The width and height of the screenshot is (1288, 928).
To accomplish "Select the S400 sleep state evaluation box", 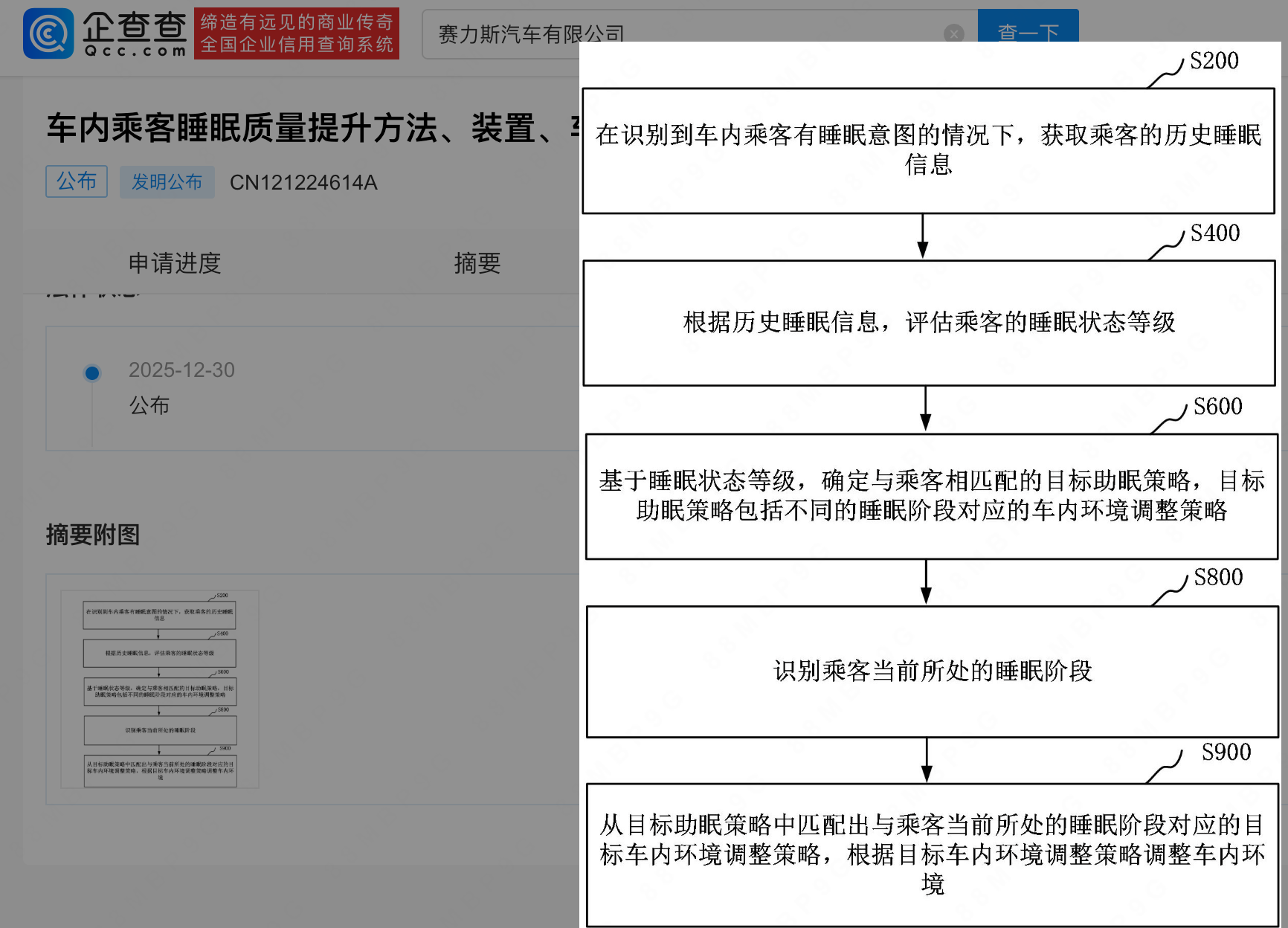I will click(x=929, y=323).
